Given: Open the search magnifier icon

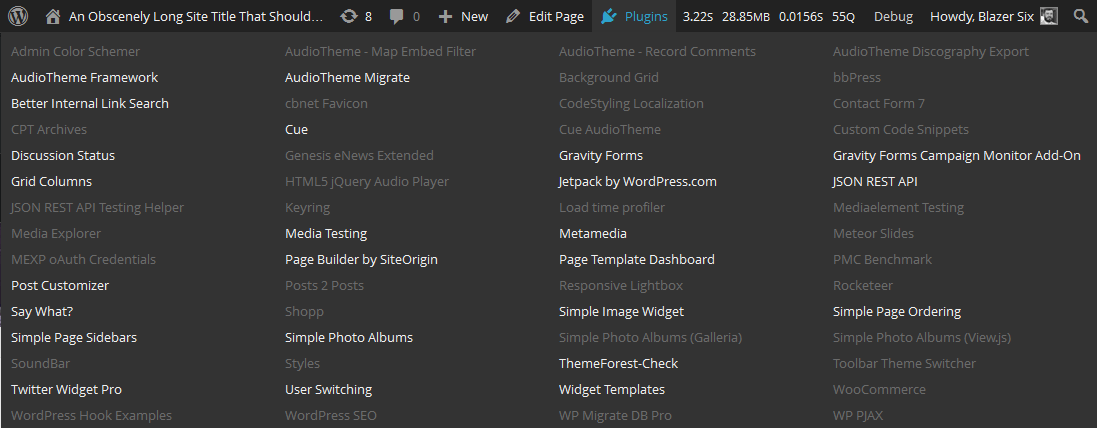Looking at the screenshot, I should click(1080, 16).
